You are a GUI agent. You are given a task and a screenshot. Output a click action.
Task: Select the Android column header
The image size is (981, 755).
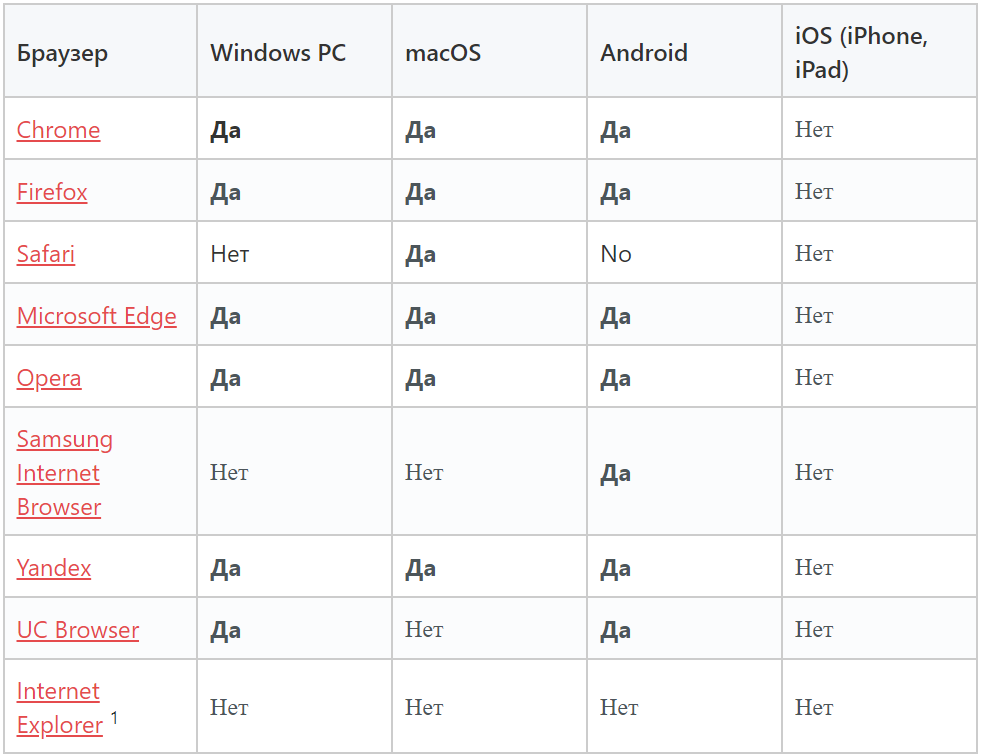tap(644, 53)
